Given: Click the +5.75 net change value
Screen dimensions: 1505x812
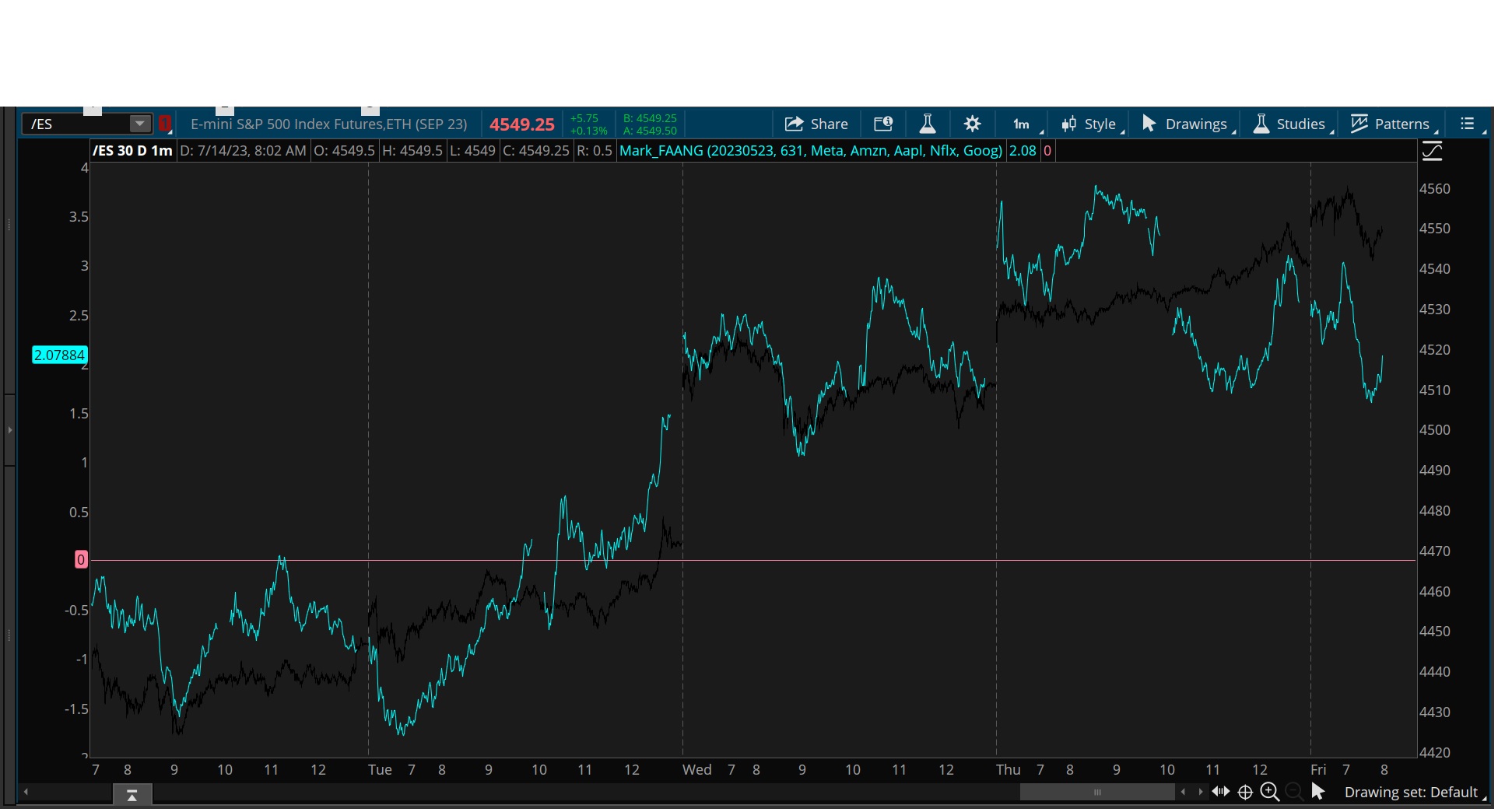Looking at the screenshot, I should tap(584, 118).
